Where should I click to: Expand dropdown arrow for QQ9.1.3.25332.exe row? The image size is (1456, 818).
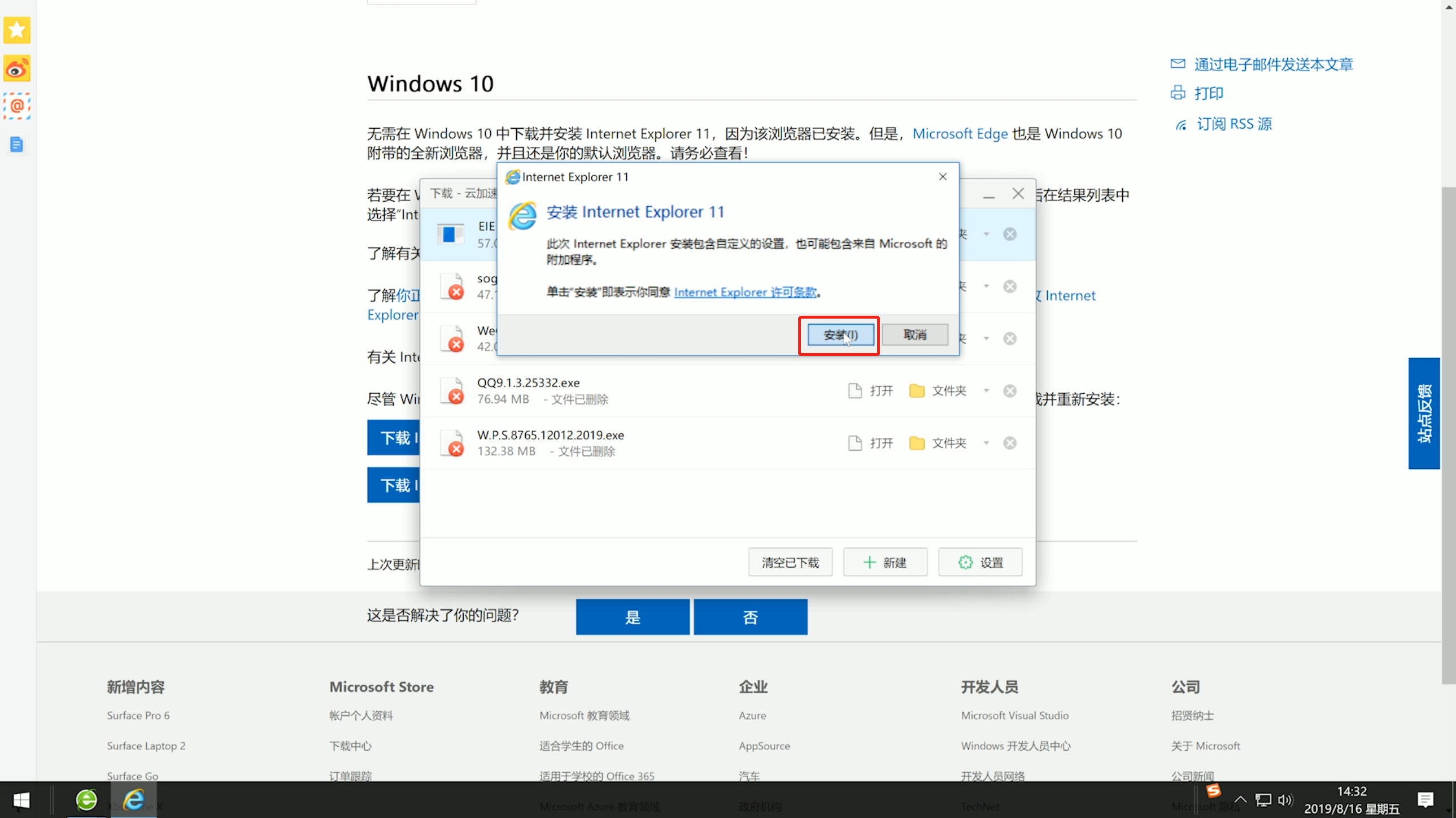coord(986,390)
